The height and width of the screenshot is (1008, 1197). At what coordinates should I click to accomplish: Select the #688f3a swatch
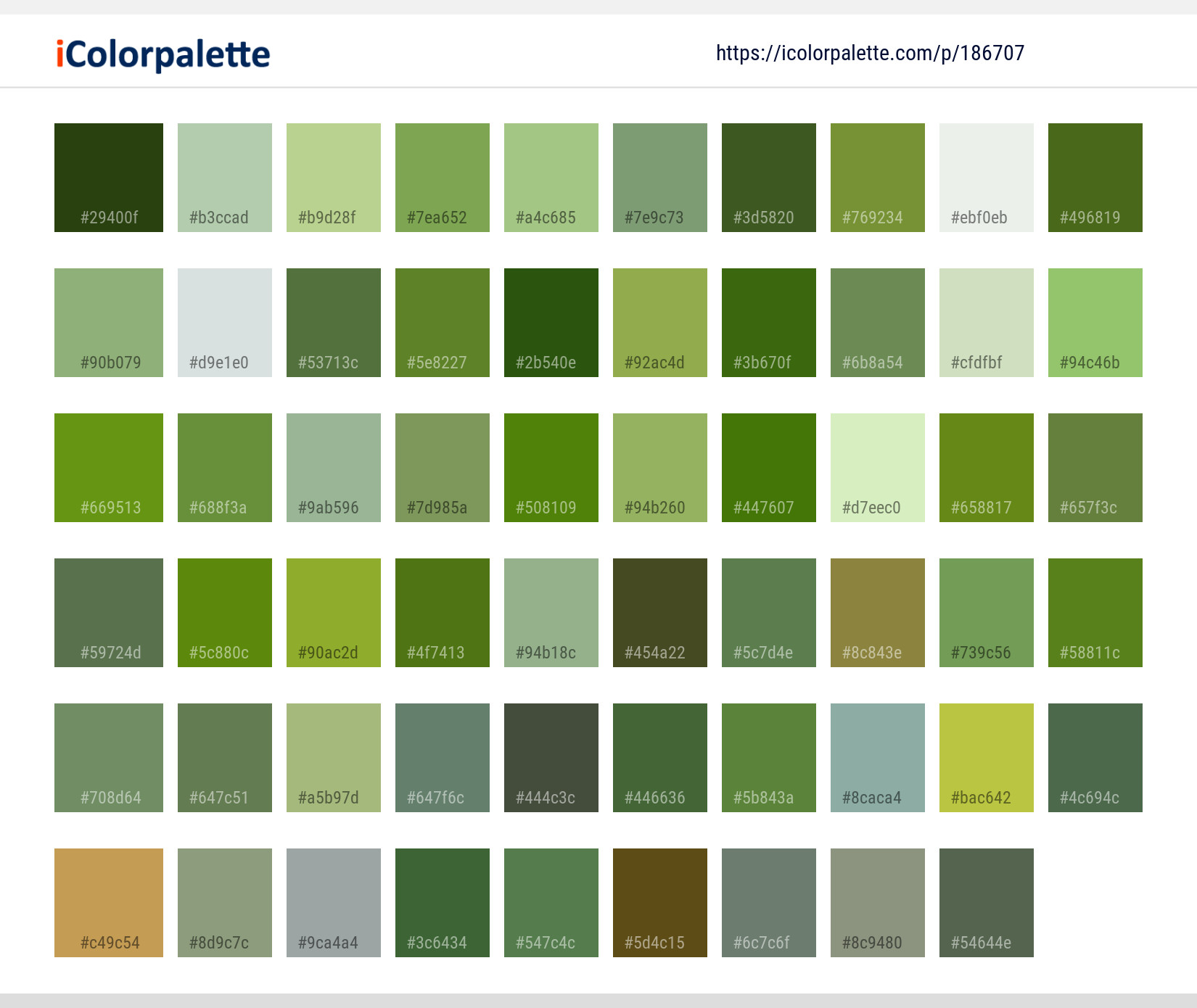(225, 468)
